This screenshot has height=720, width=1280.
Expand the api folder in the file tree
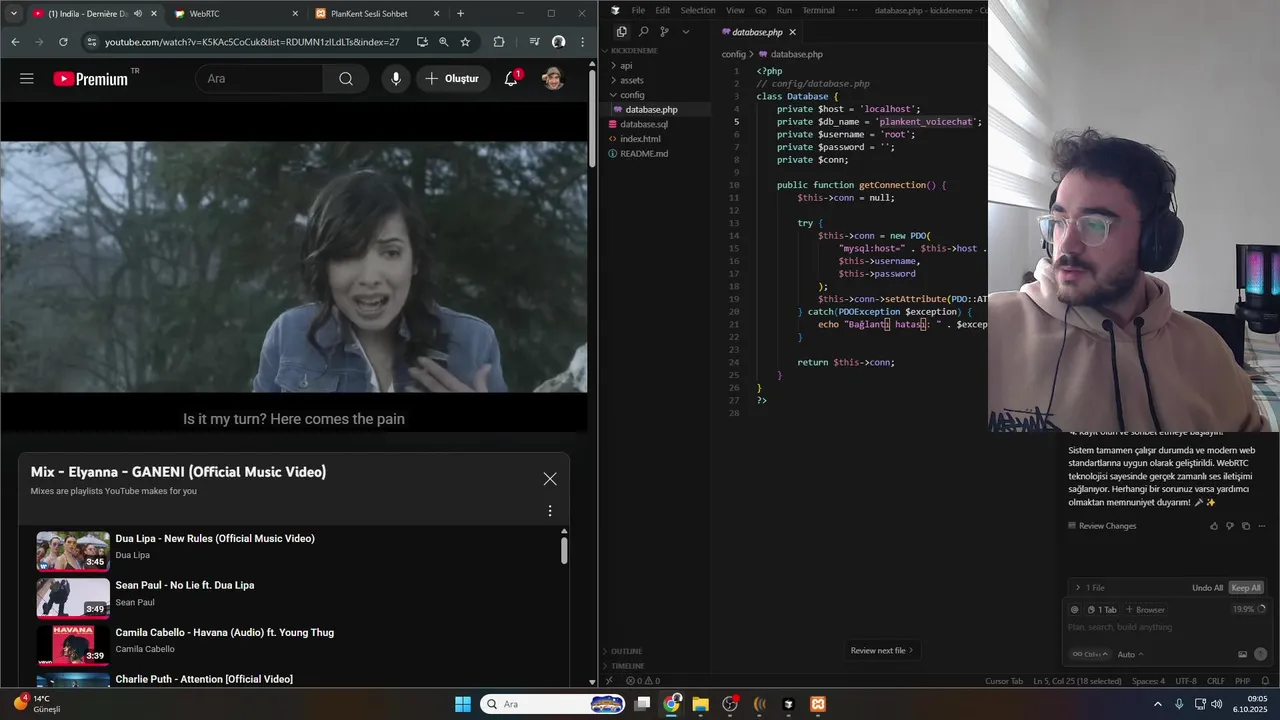pyautogui.click(x=654, y=65)
